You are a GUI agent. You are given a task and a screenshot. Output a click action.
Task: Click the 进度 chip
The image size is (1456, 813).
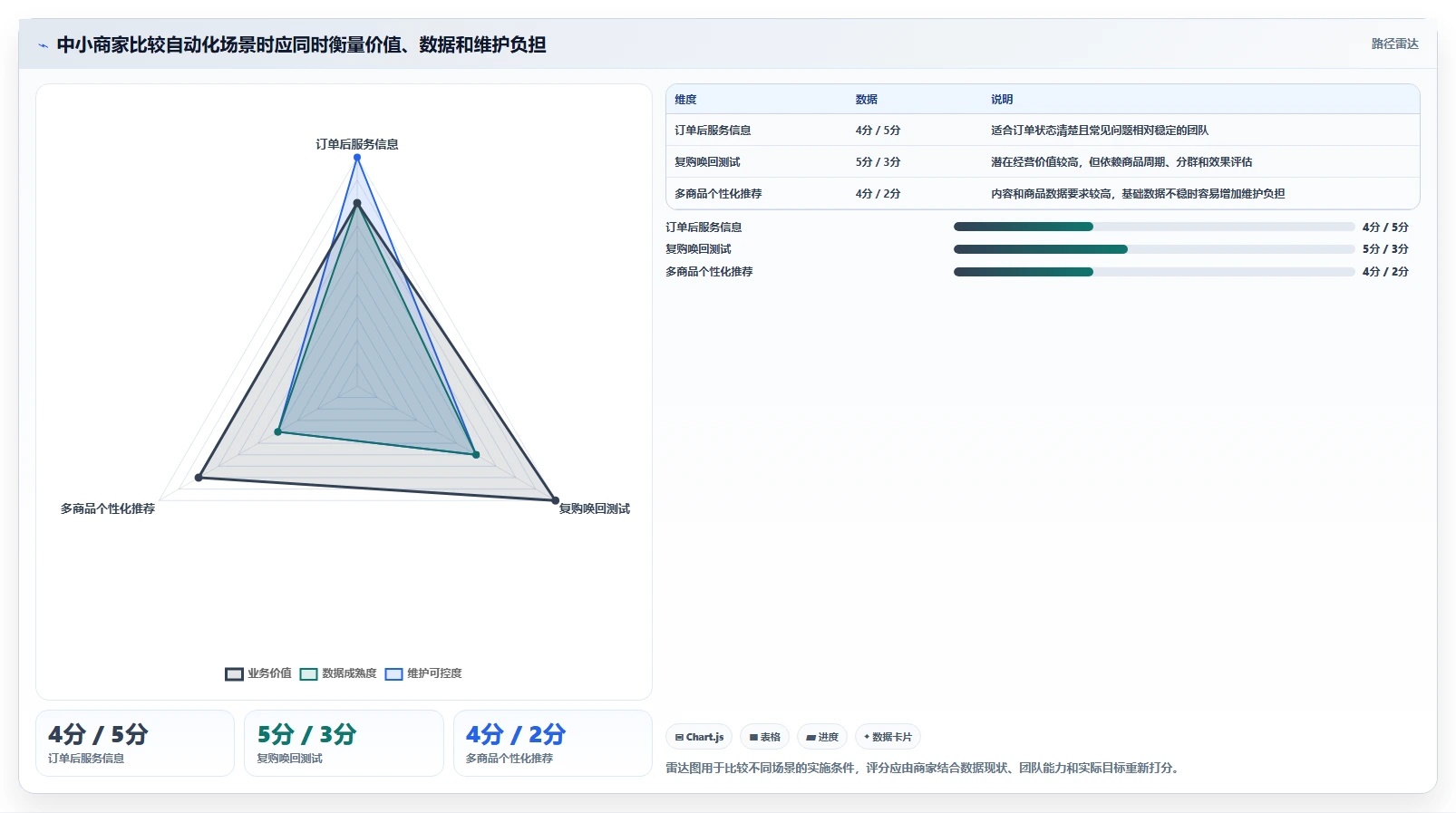pos(822,737)
